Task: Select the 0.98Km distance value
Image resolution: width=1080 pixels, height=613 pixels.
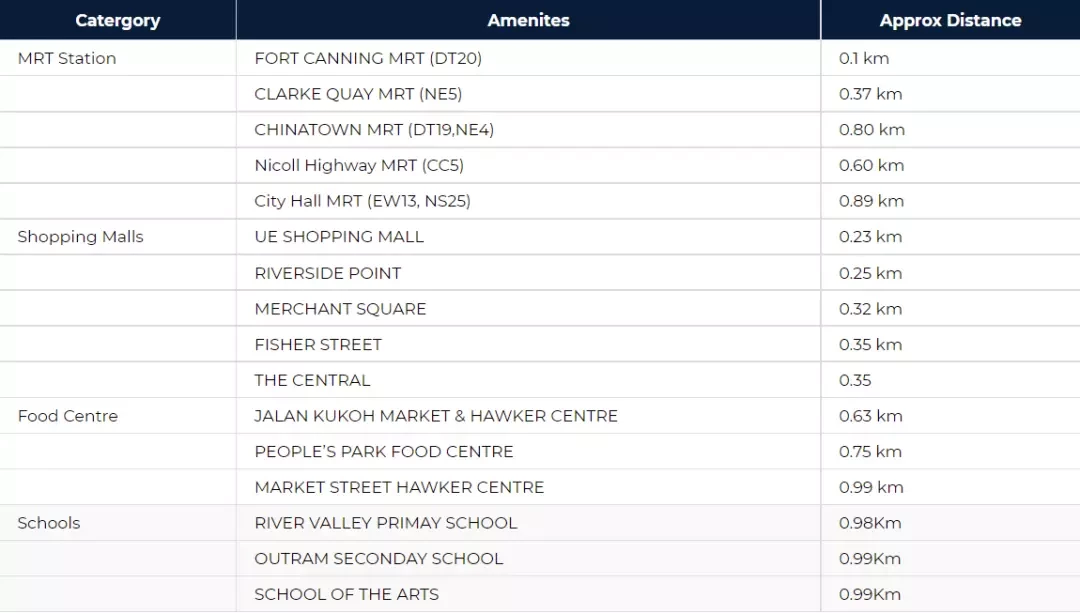Action: 870,523
